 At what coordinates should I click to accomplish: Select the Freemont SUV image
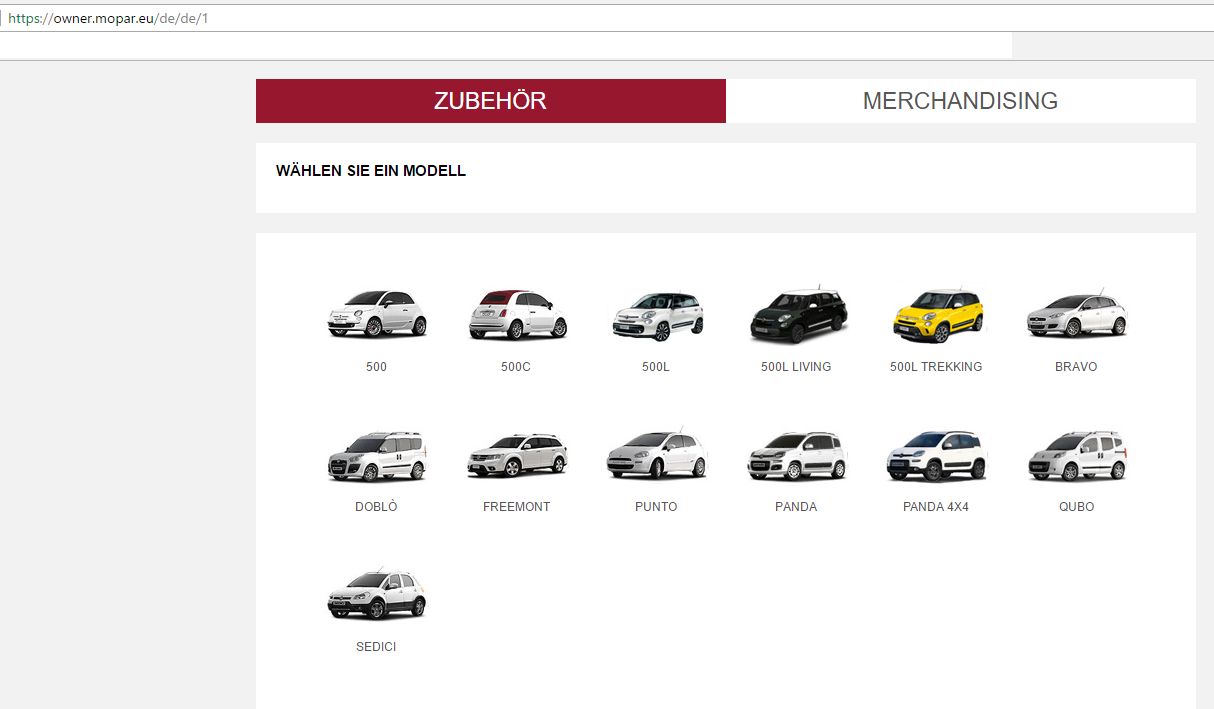517,456
